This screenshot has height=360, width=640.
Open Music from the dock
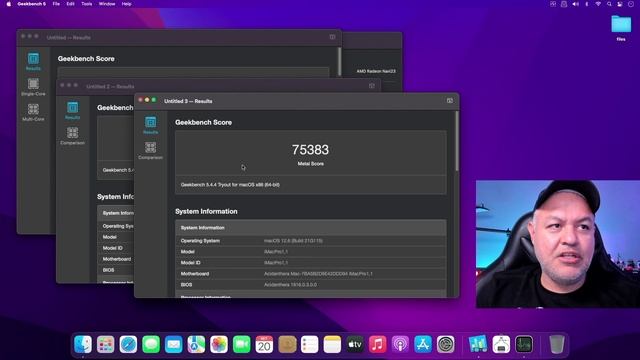point(378,344)
